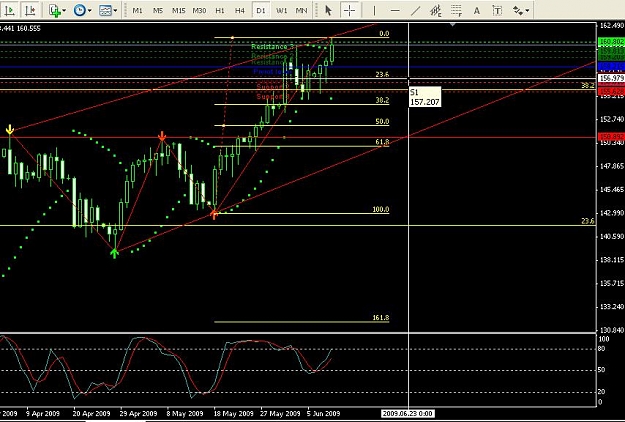625x422 pixels.
Task: Toggle Chart Shift icon
Action: pos(30,10)
